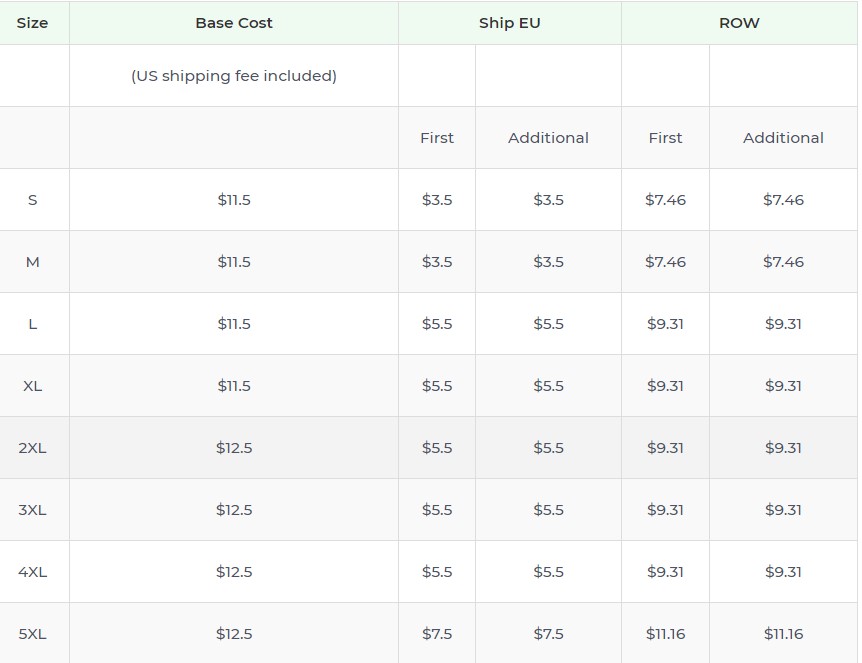Click ROW first-item $9.31 for size L
This screenshot has width=862, height=663.
pyautogui.click(x=665, y=324)
